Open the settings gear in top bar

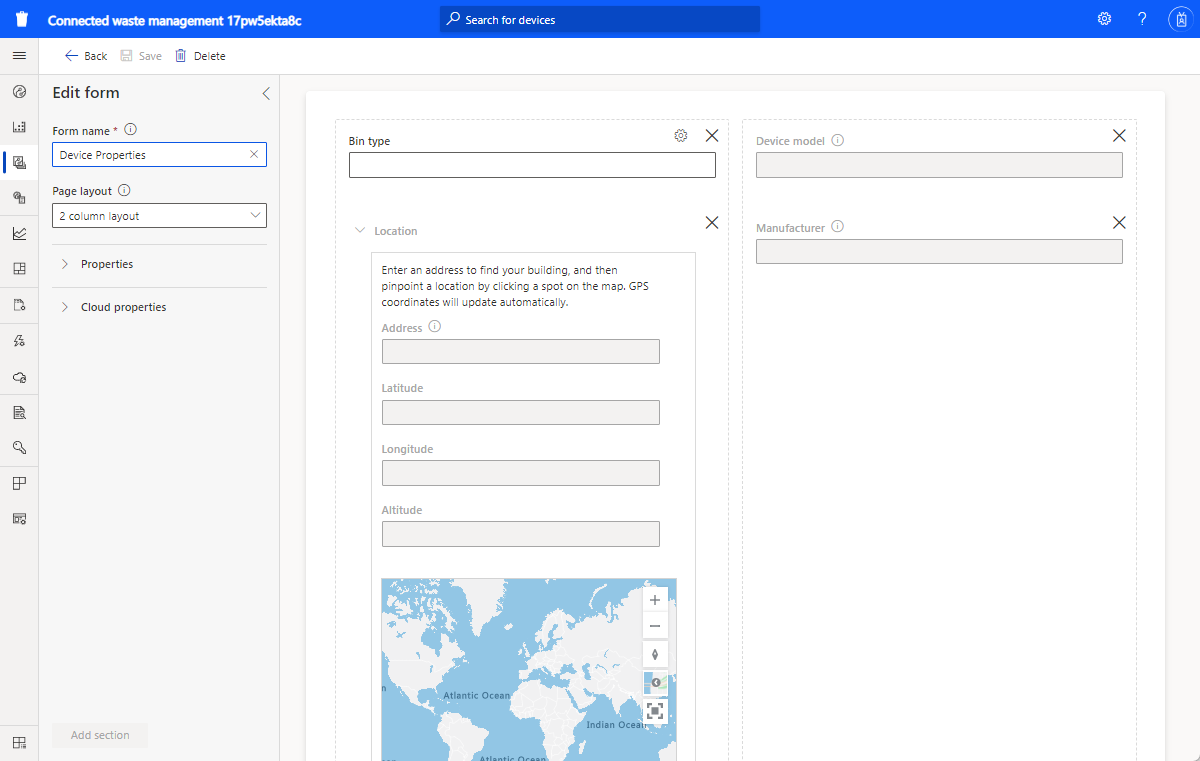(1104, 19)
